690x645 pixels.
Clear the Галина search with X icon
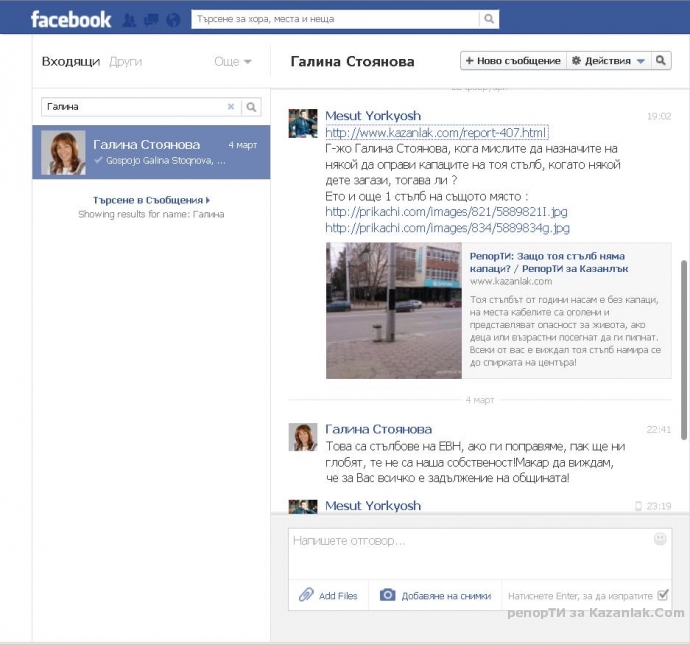click(x=231, y=107)
